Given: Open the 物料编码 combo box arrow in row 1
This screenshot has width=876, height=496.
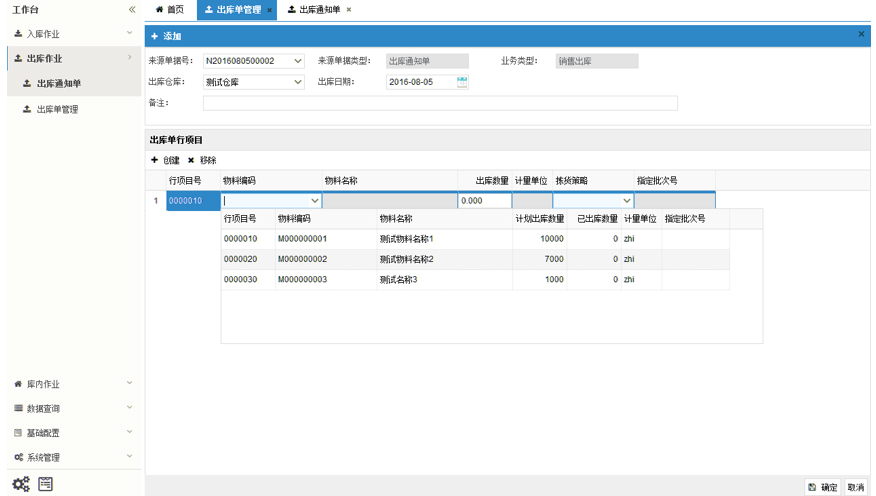Looking at the screenshot, I should pos(315,201).
